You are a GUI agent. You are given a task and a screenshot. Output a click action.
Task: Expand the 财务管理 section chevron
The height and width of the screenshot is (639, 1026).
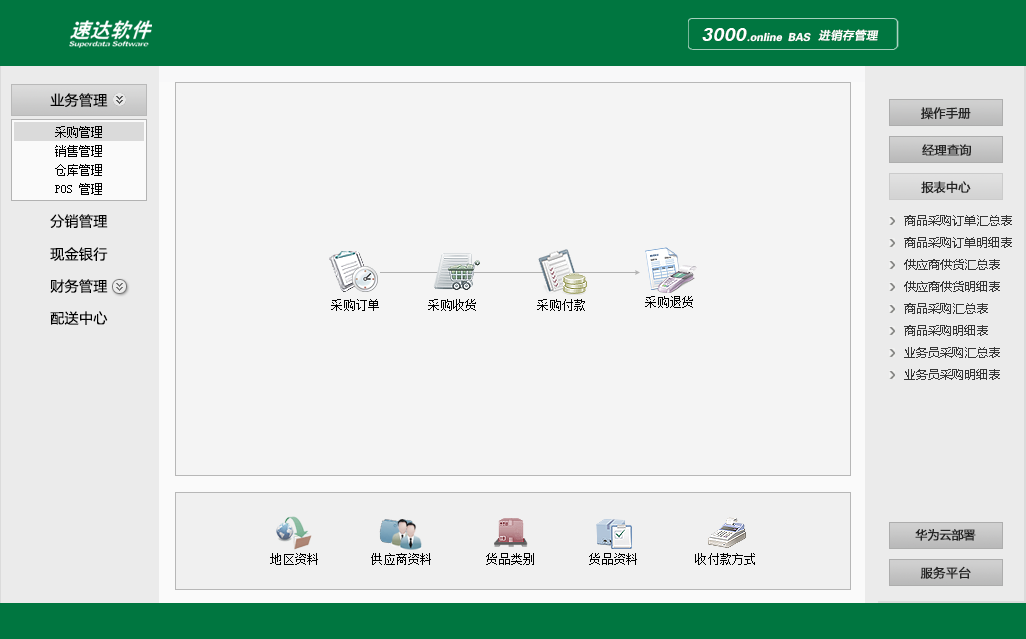click(x=120, y=287)
